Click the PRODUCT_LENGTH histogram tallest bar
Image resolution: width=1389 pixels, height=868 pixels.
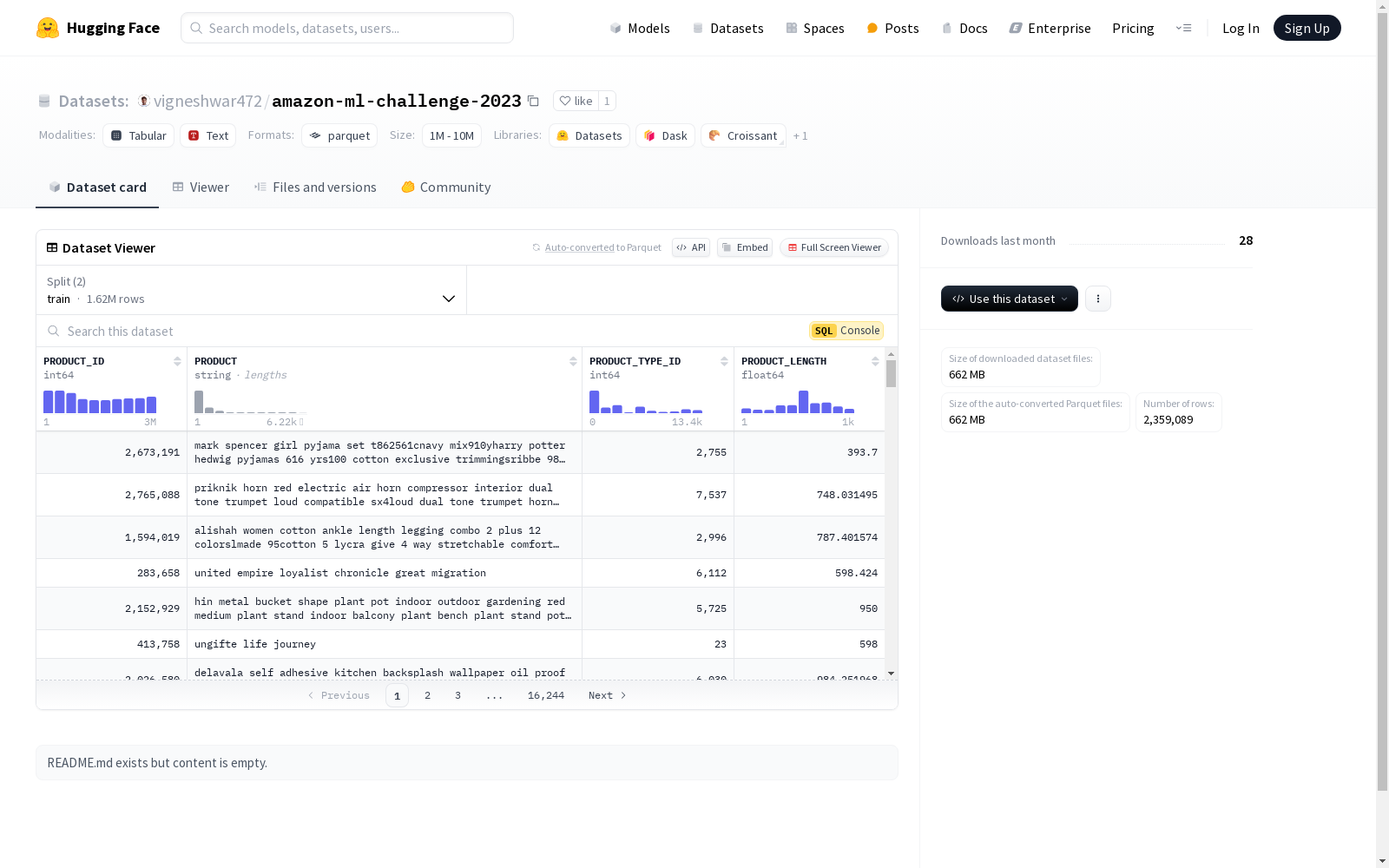click(x=803, y=402)
